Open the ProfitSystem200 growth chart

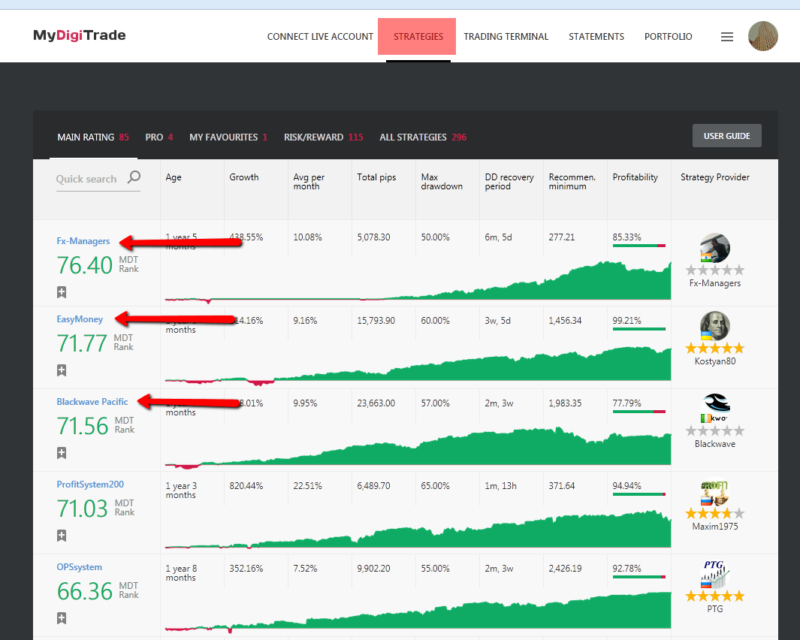(418, 529)
